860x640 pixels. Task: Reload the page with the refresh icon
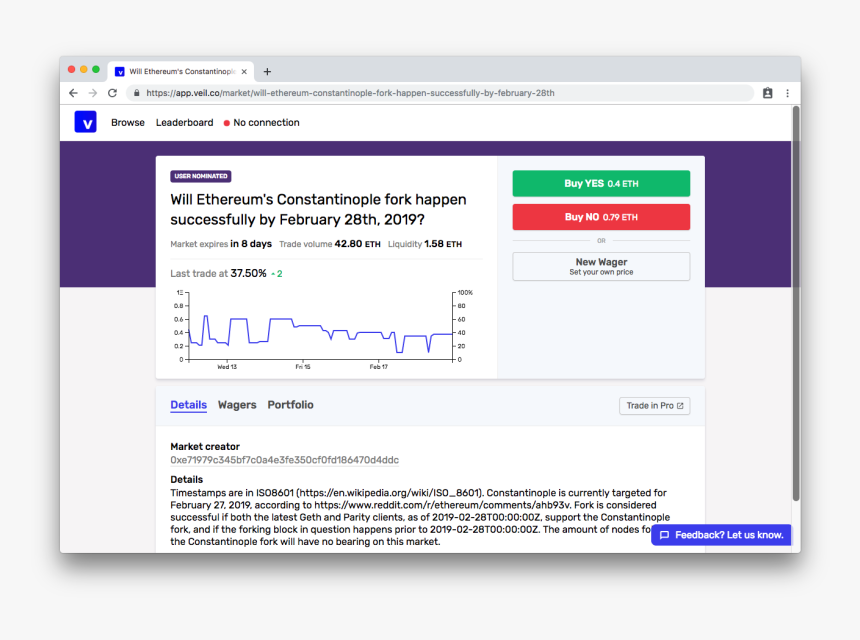(x=112, y=93)
